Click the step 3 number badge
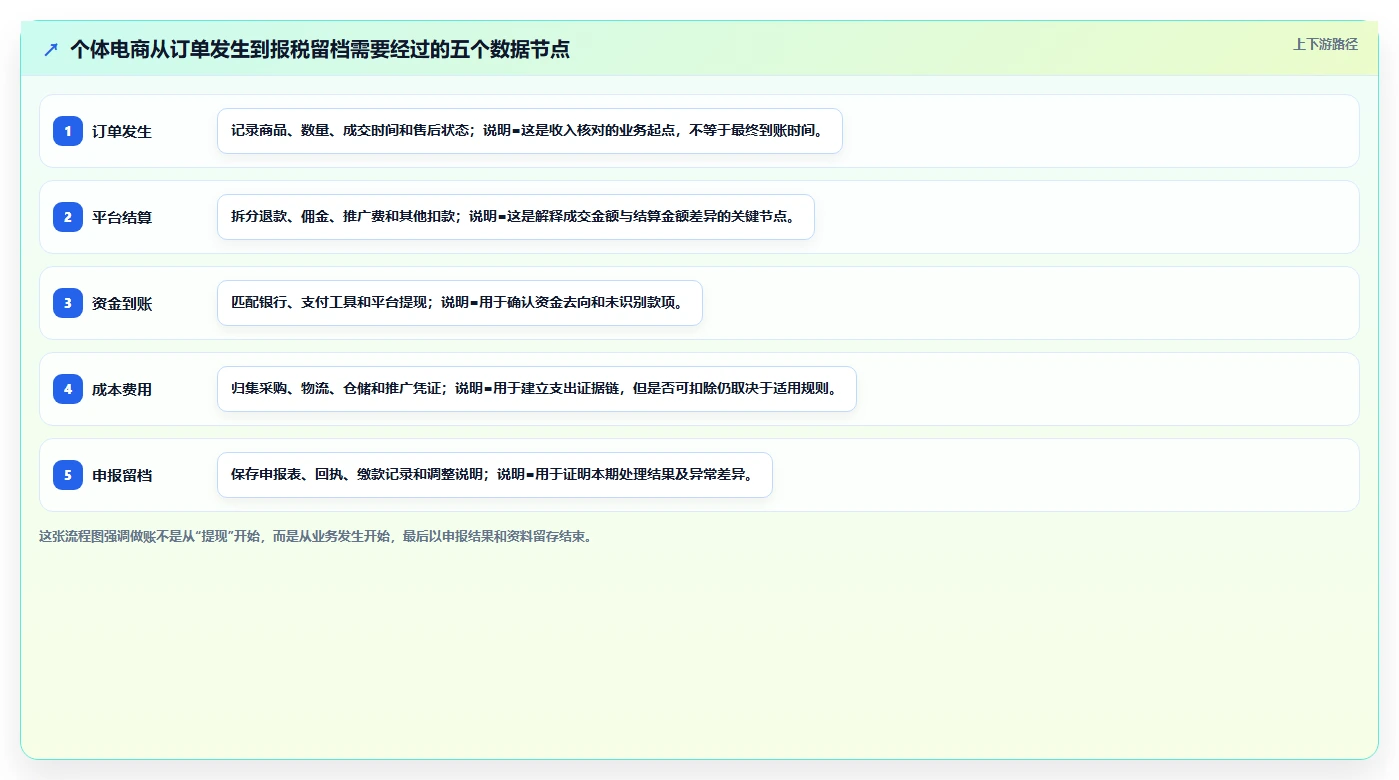The height and width of the screenshot is (780, 1399). point(68,303)
